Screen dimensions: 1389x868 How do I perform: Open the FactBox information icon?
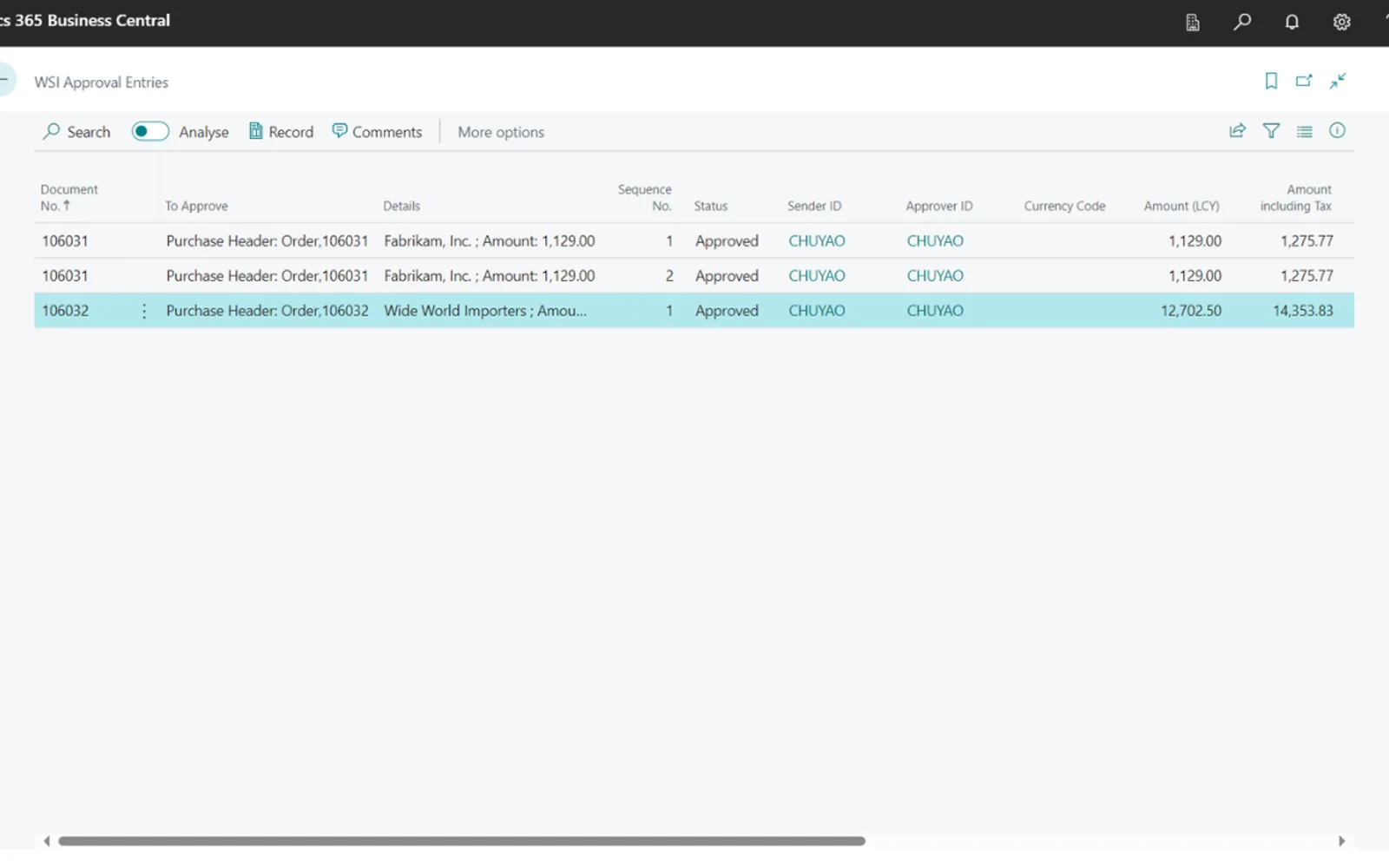click(1337, 130)
